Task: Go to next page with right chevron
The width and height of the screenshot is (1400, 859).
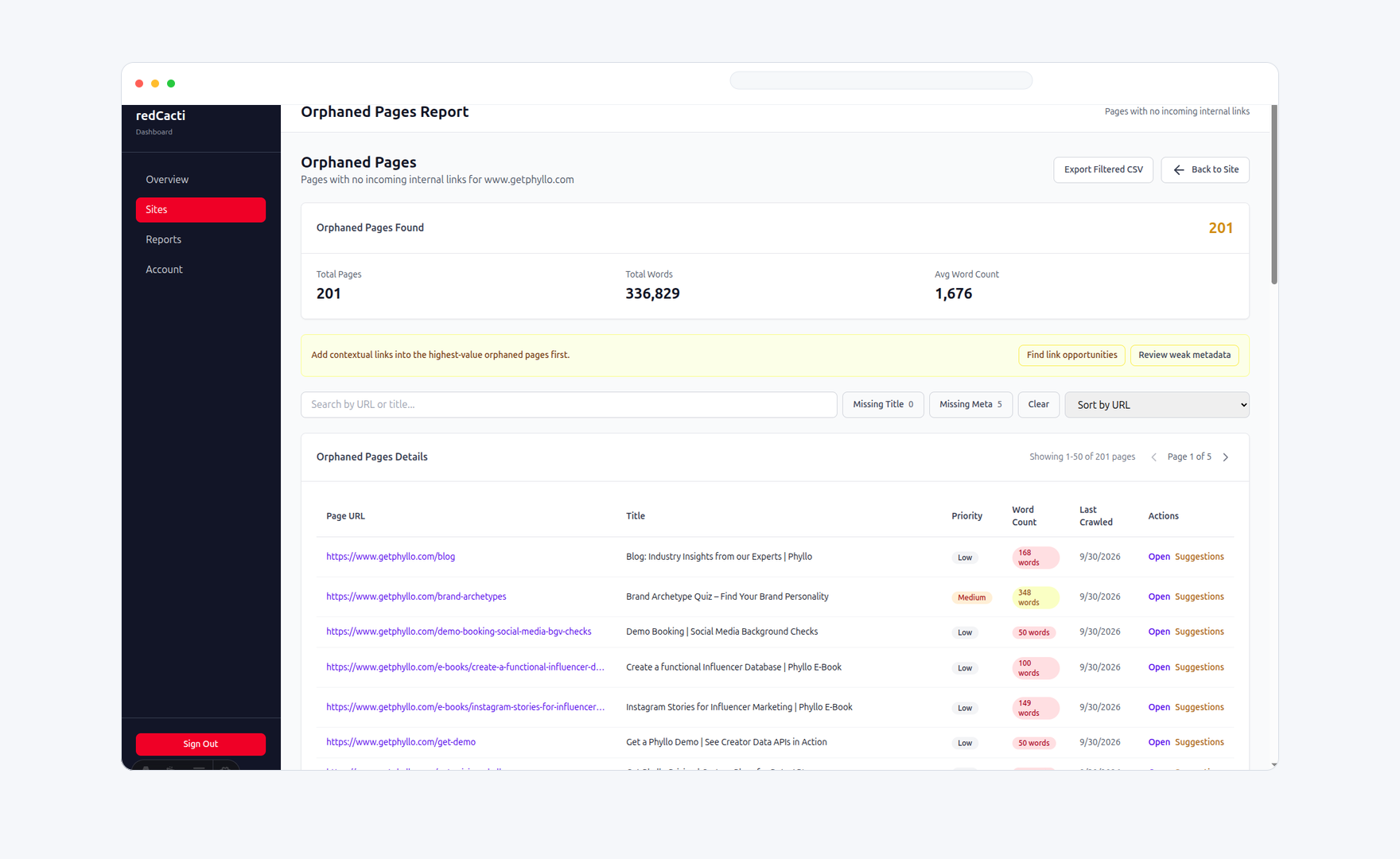Action: tap(1226, 457)
